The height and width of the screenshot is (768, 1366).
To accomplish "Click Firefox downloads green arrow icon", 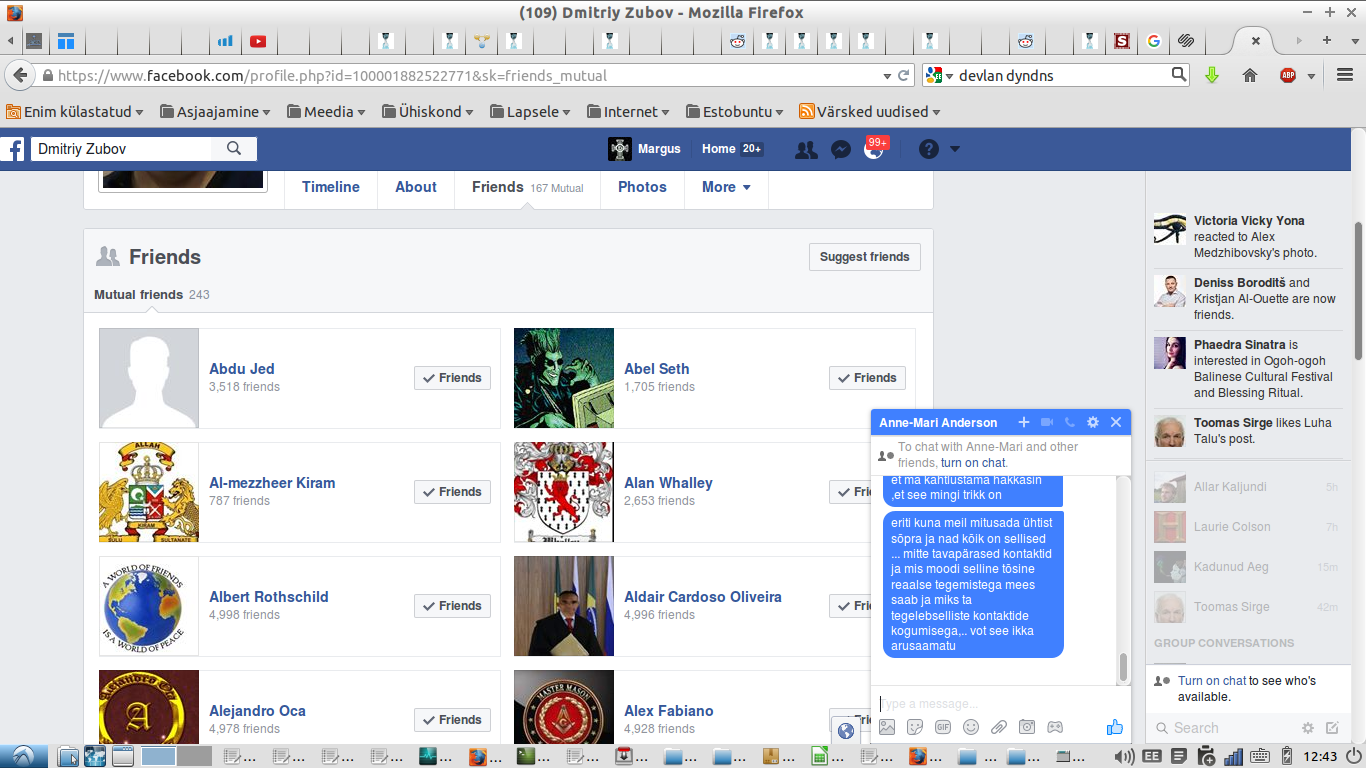I will 1212,75.
